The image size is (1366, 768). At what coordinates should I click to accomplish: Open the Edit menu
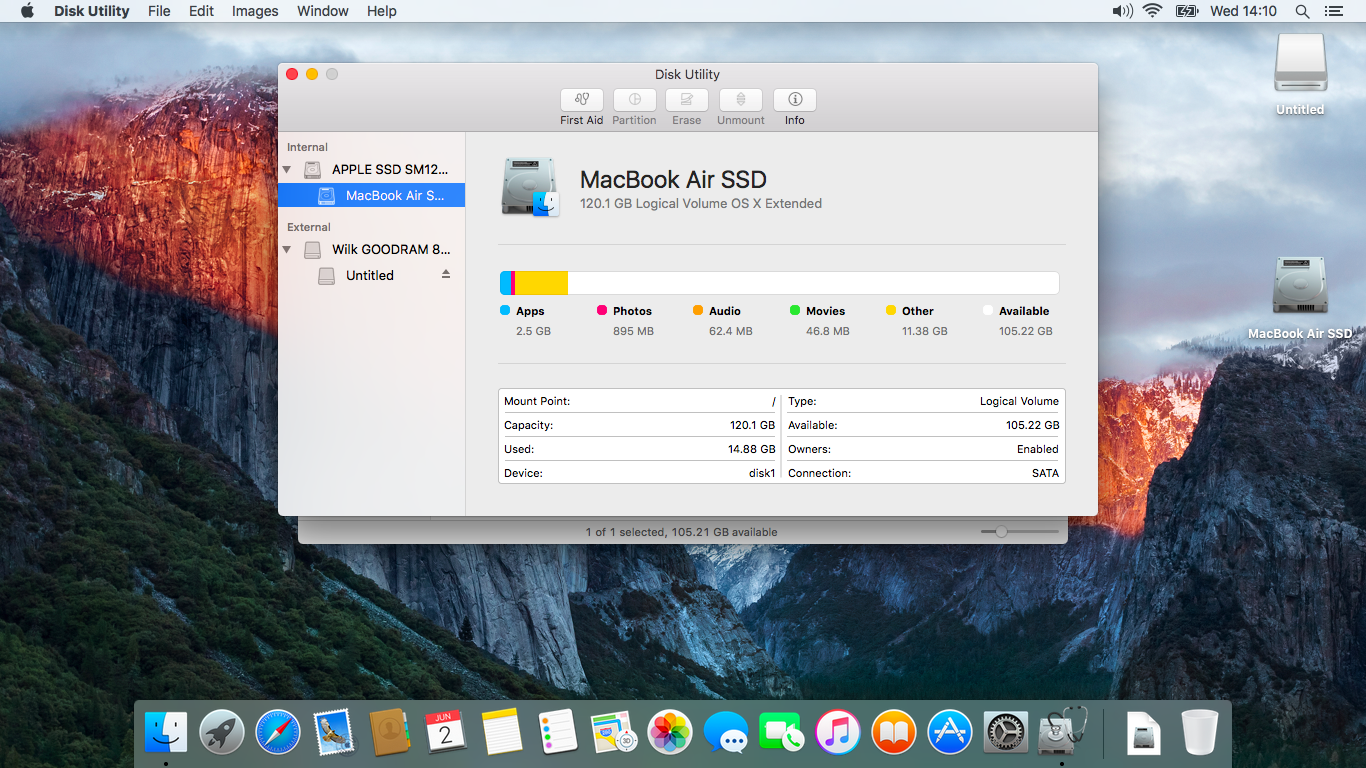coord(201,11)
